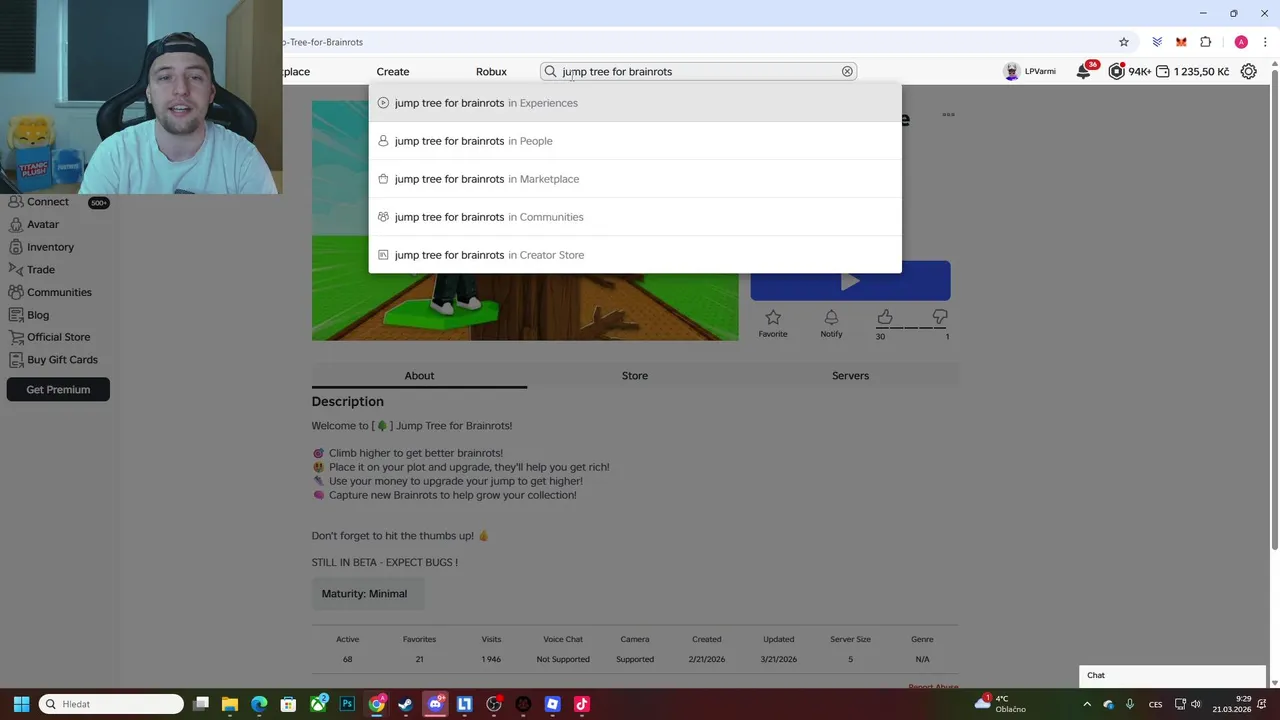The height and width of the screenshot is (720, 1280).
Task: Open the game's three-dot options menu
Action: tap(948, 115)
